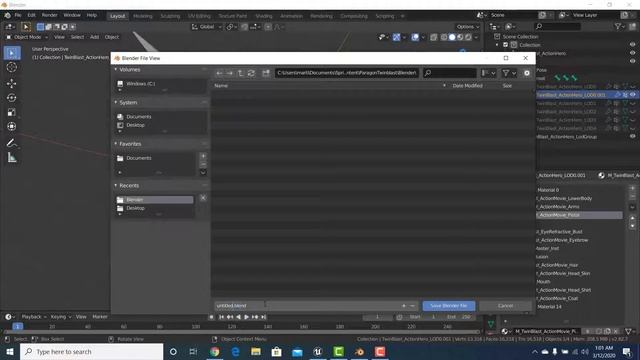Select the Scale tool
Image resolution: width=640 pixels, height=360 pixels.
tap(12, 112)
